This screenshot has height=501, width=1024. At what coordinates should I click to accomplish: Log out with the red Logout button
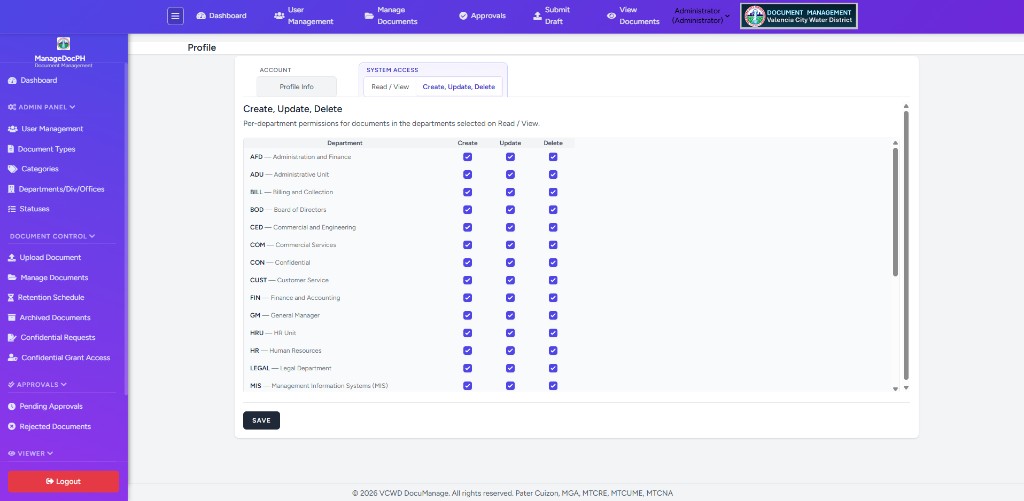point(63,481)
